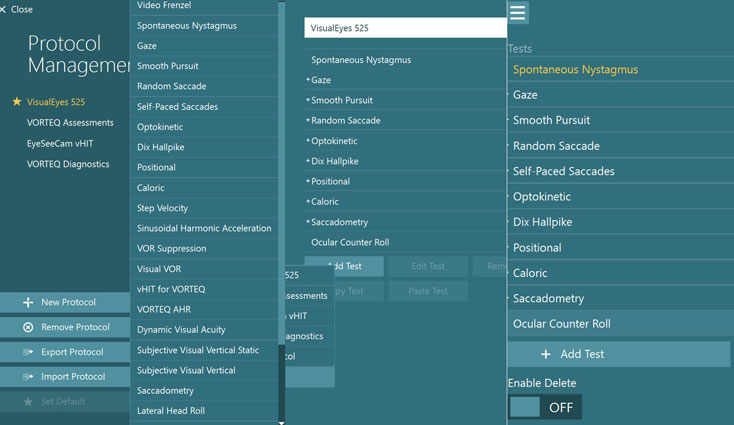Click the Paste Test button
734x425 pixels.
tap(428, 291)
